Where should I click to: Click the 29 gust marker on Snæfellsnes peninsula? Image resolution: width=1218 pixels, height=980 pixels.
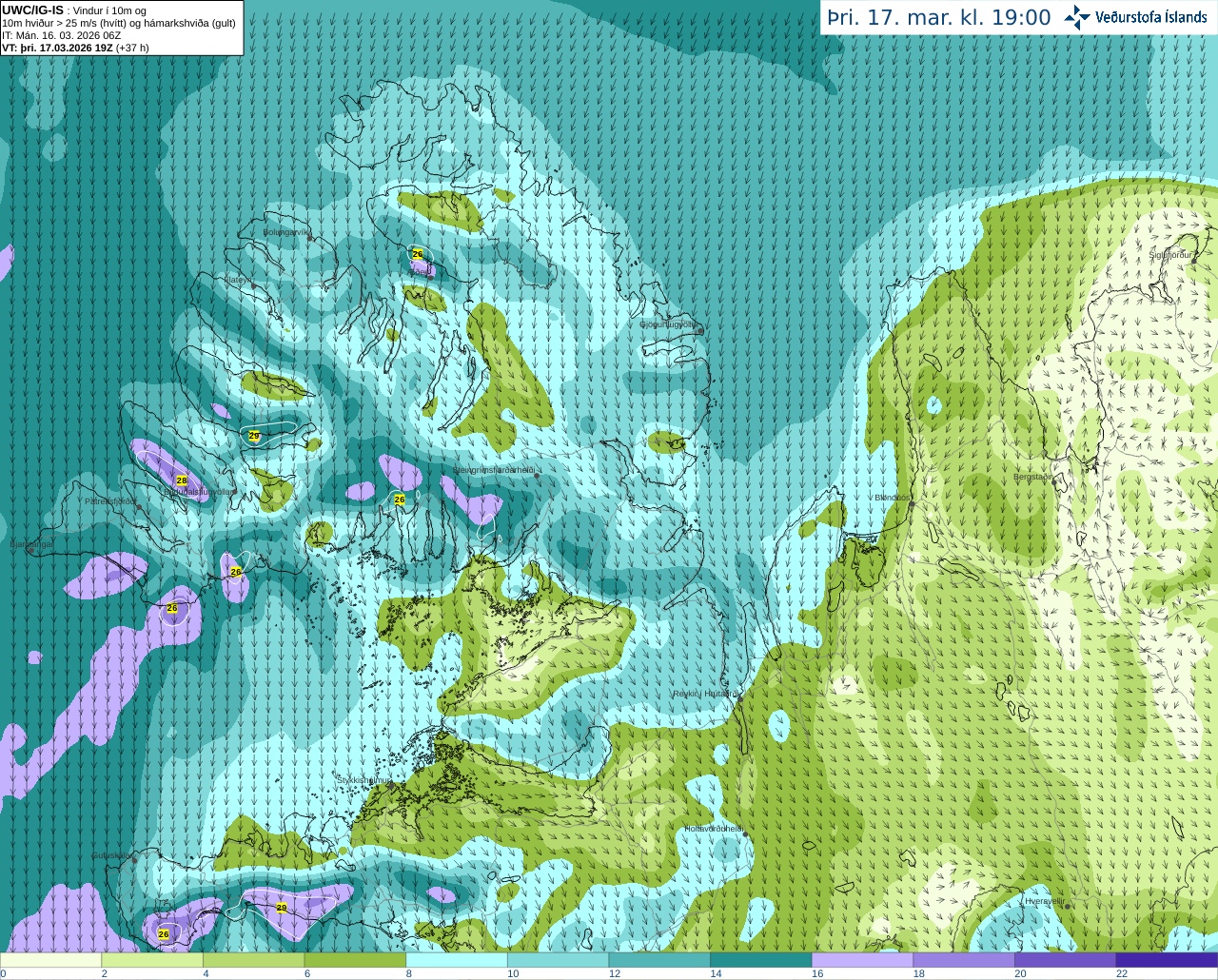point(282,908)
